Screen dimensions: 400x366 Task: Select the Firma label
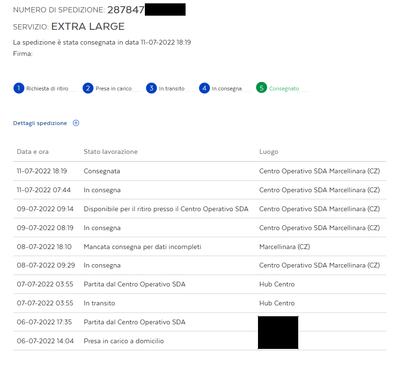(23, 54)
